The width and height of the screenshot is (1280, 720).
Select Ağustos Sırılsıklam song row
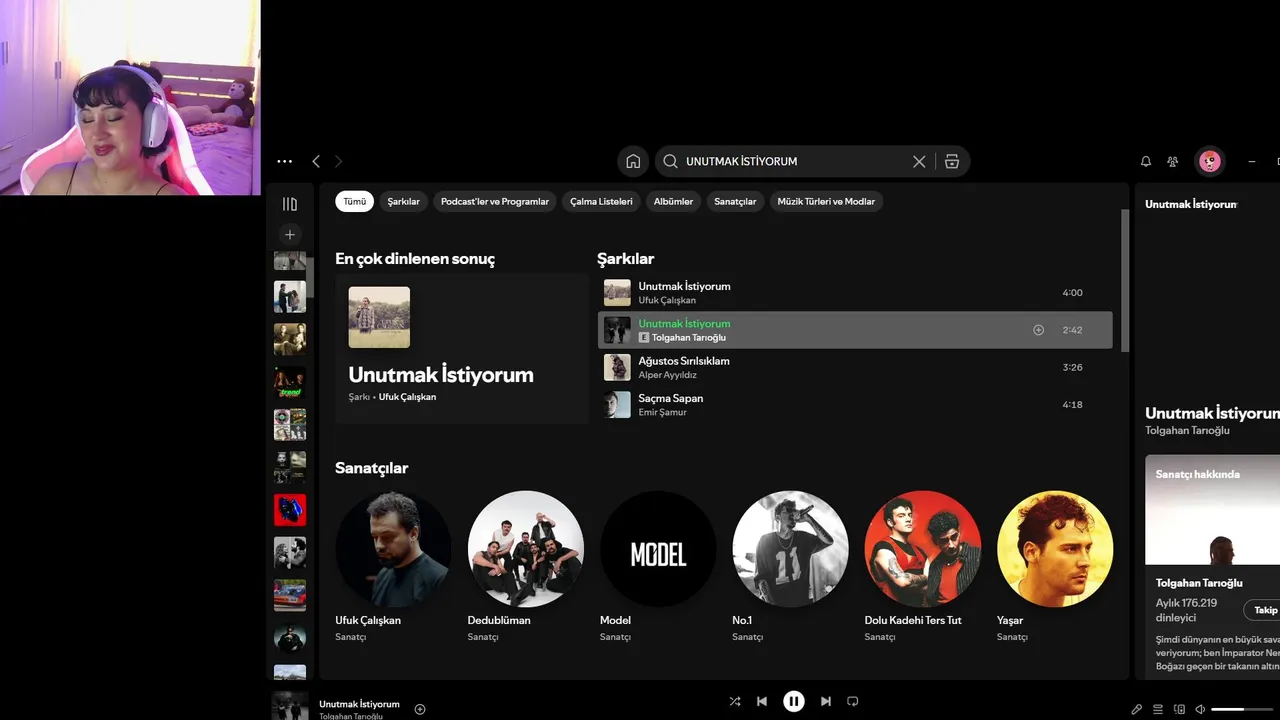(855, 367)
